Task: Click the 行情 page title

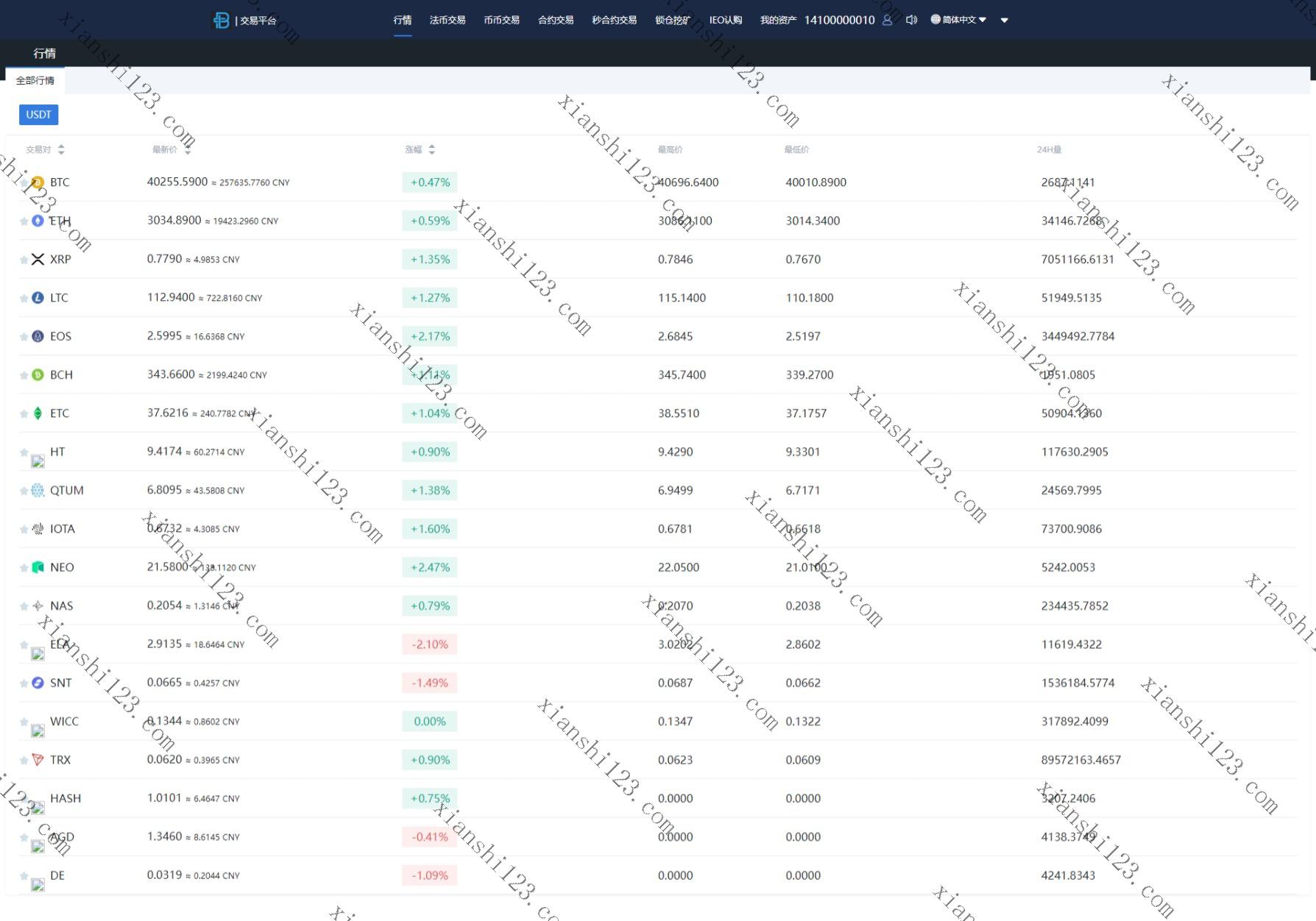Action: click(45, 53)
